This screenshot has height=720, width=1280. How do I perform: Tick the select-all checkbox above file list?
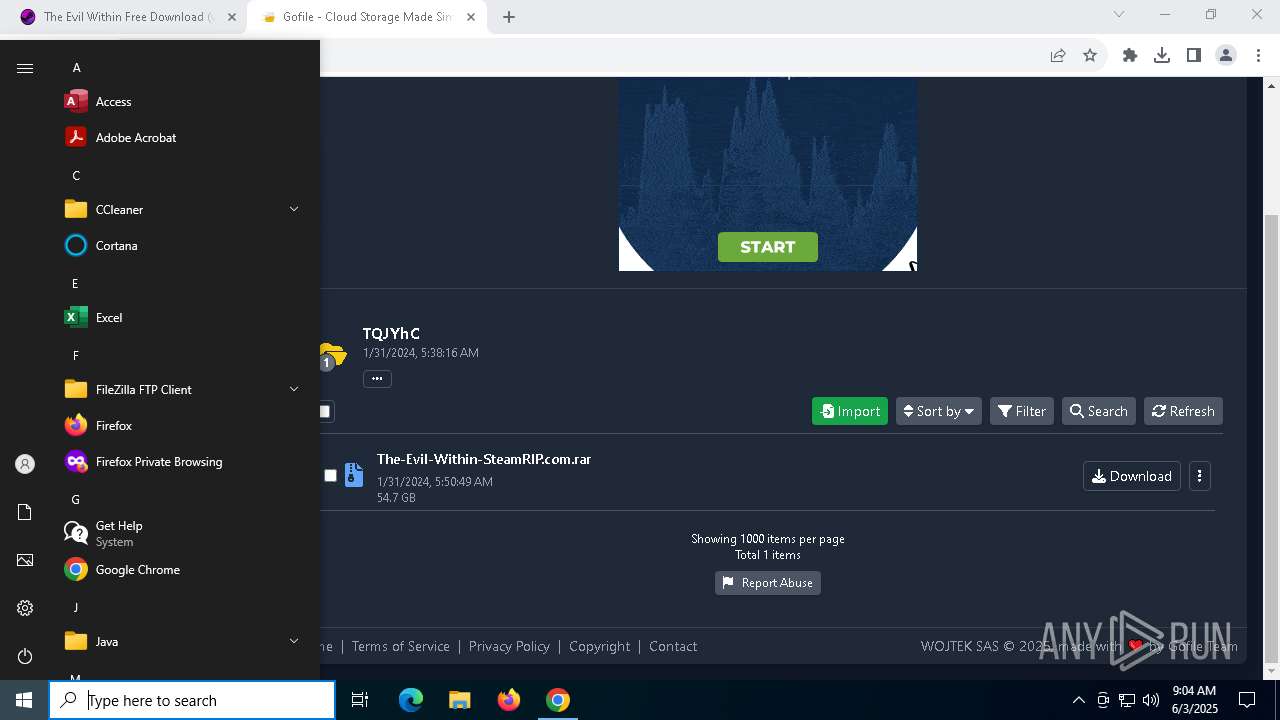tap(324, 411)
